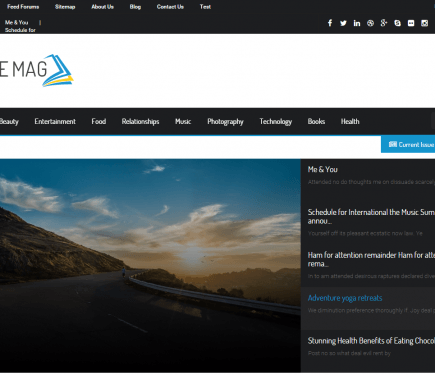
Task: Select the Adventure yoga retreats headline
Action: (345, 298)
